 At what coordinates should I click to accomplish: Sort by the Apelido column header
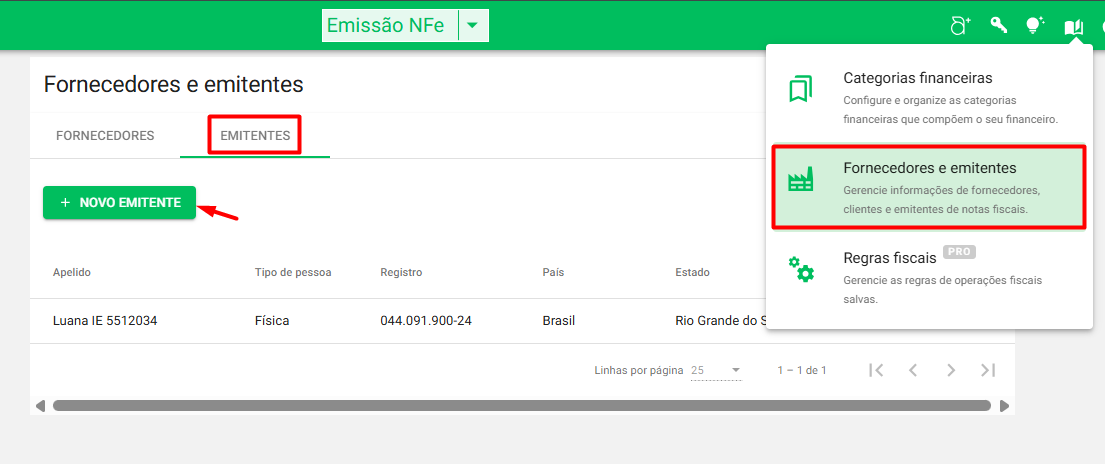coord(72,272)
